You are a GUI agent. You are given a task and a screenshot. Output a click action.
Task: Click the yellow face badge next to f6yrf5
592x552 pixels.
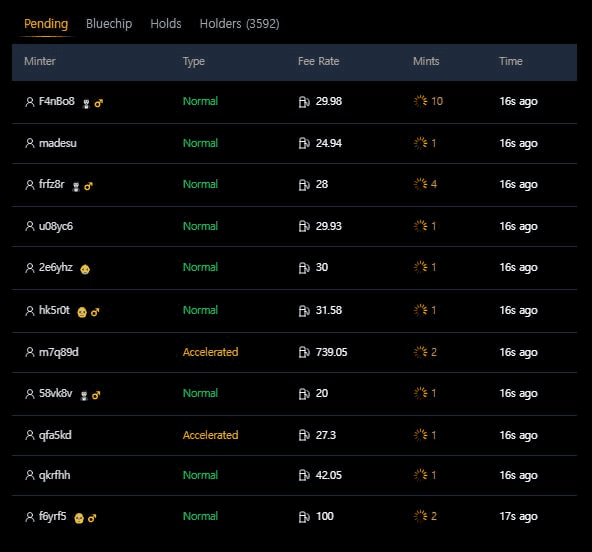[79, 518]
